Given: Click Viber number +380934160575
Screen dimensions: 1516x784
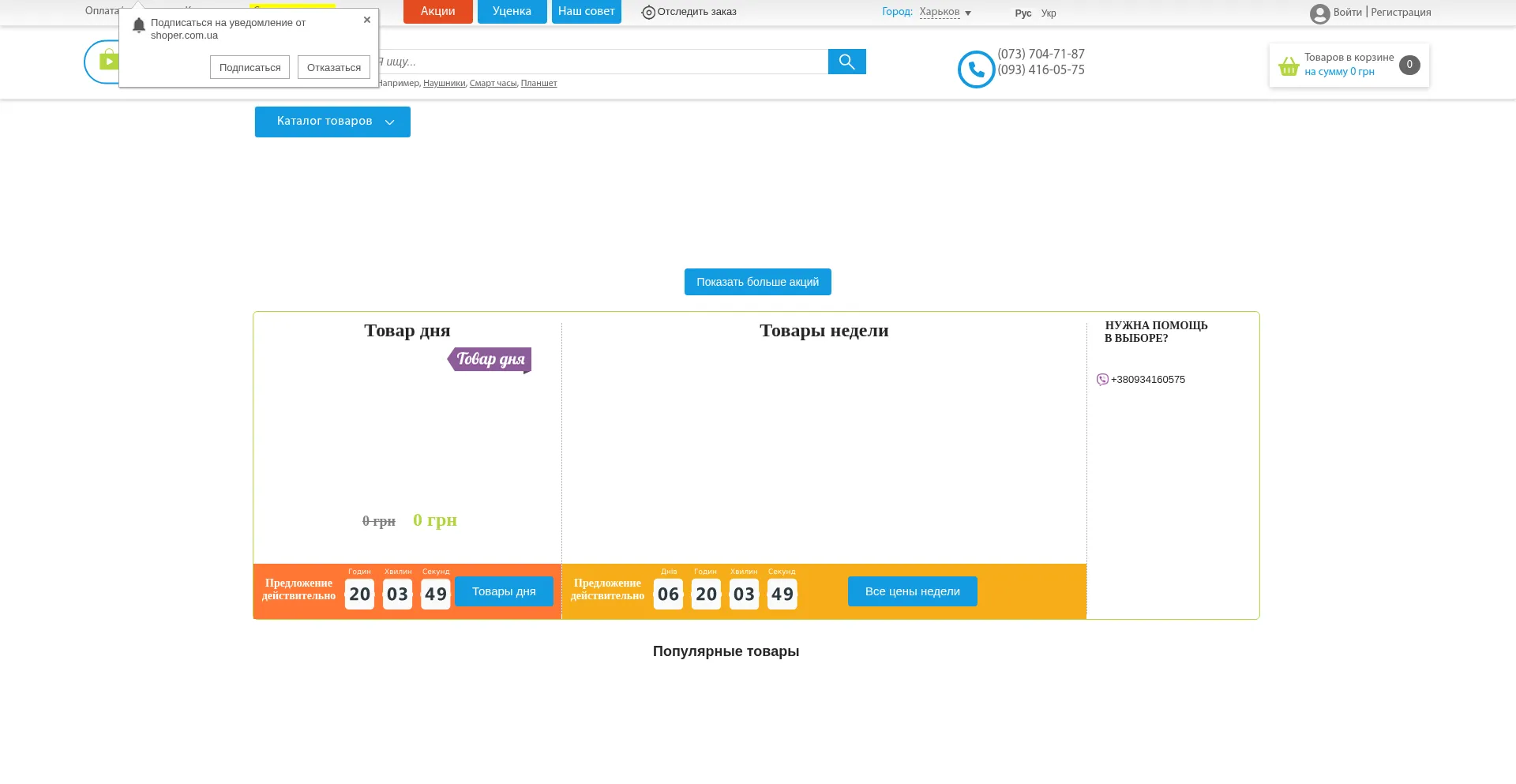Looking at the screenshot, I should coord(1148,380).
